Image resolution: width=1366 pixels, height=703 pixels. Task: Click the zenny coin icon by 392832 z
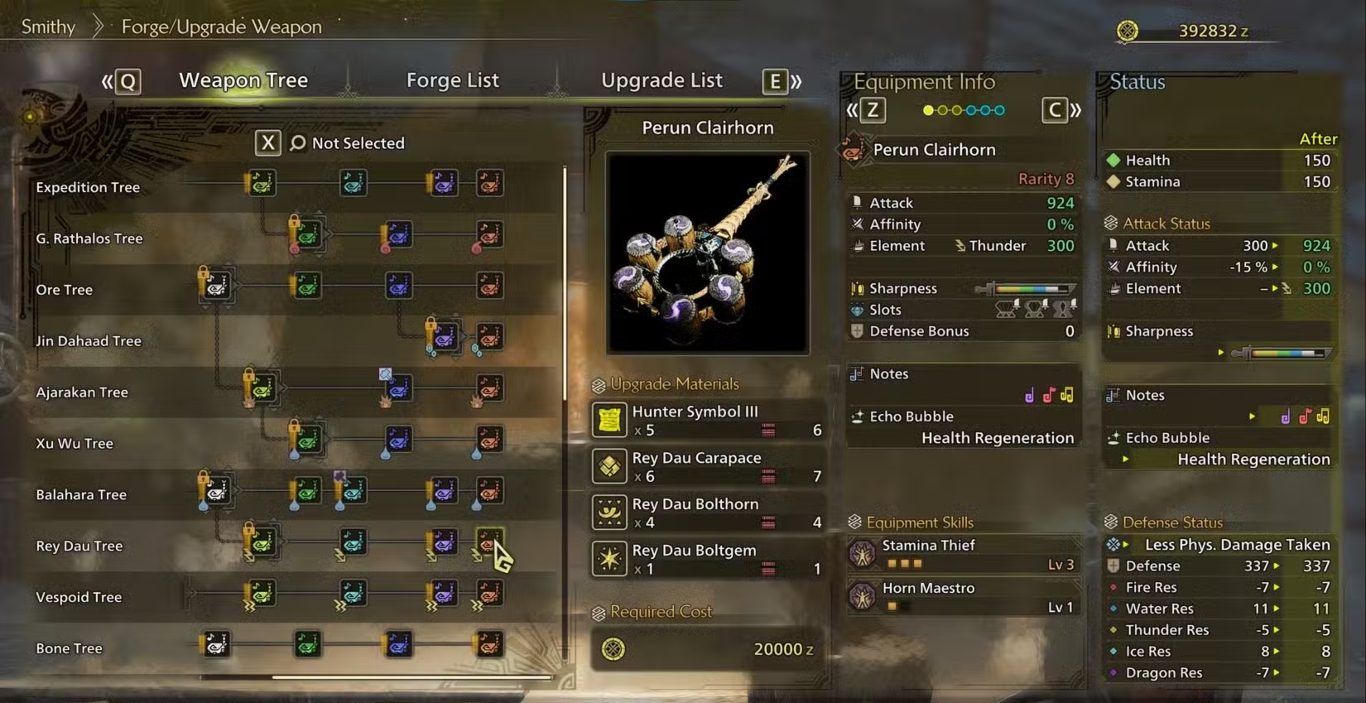(1127, 31)
